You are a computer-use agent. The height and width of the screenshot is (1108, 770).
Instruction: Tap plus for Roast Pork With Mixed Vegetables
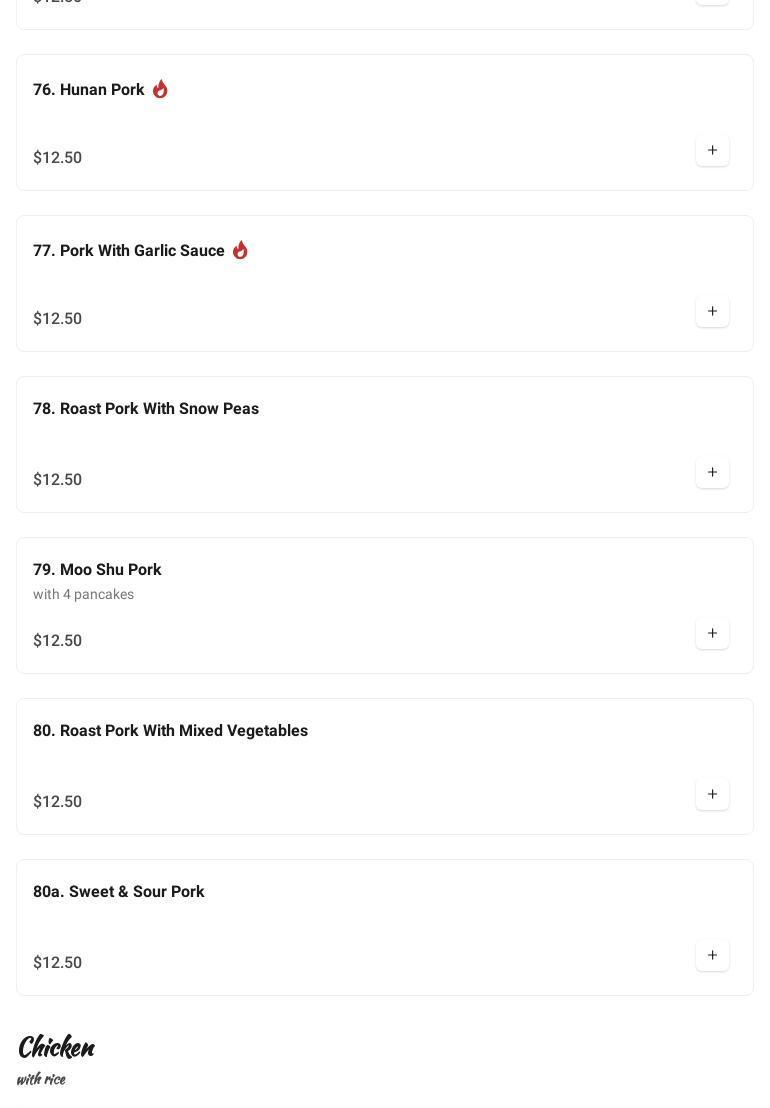coord(712,795)
